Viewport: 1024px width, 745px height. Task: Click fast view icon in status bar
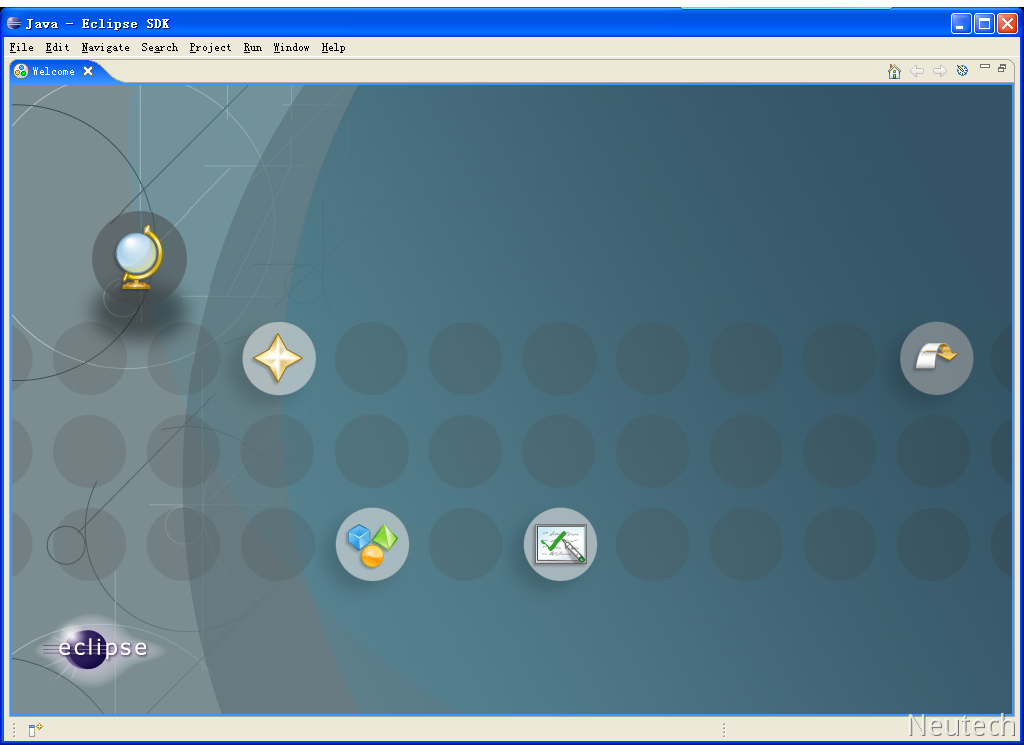coord(35,730)
